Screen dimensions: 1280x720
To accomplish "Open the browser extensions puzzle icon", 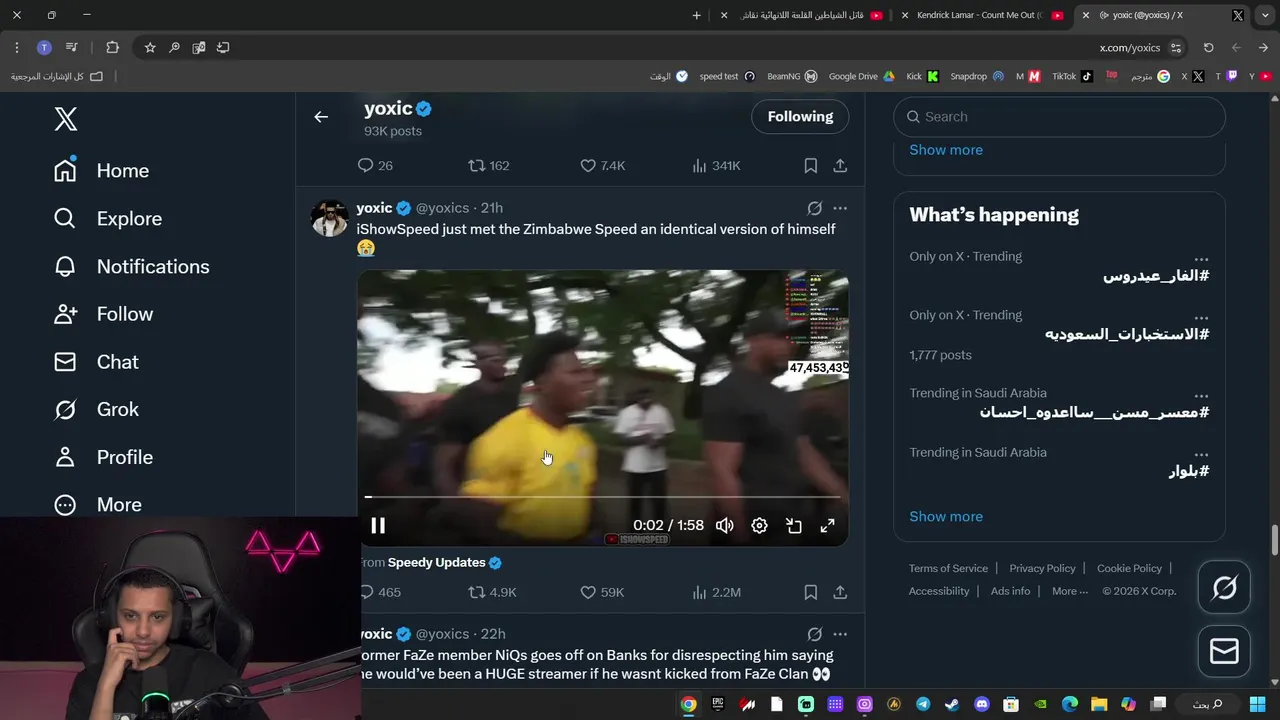I will point(112,47).
